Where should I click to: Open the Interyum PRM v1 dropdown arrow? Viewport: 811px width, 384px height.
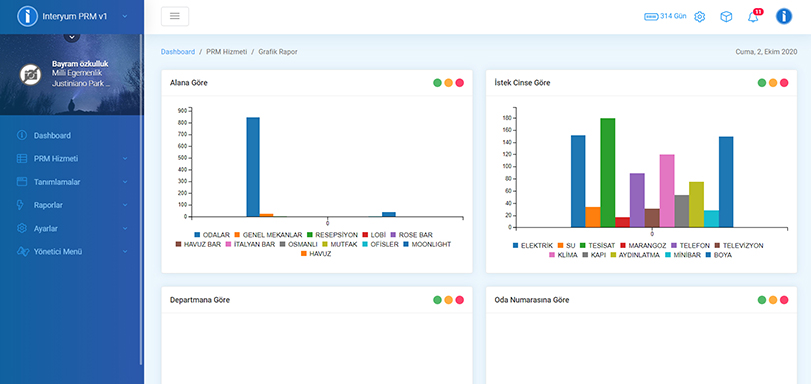pyautogui.click(x=125, y=17)
